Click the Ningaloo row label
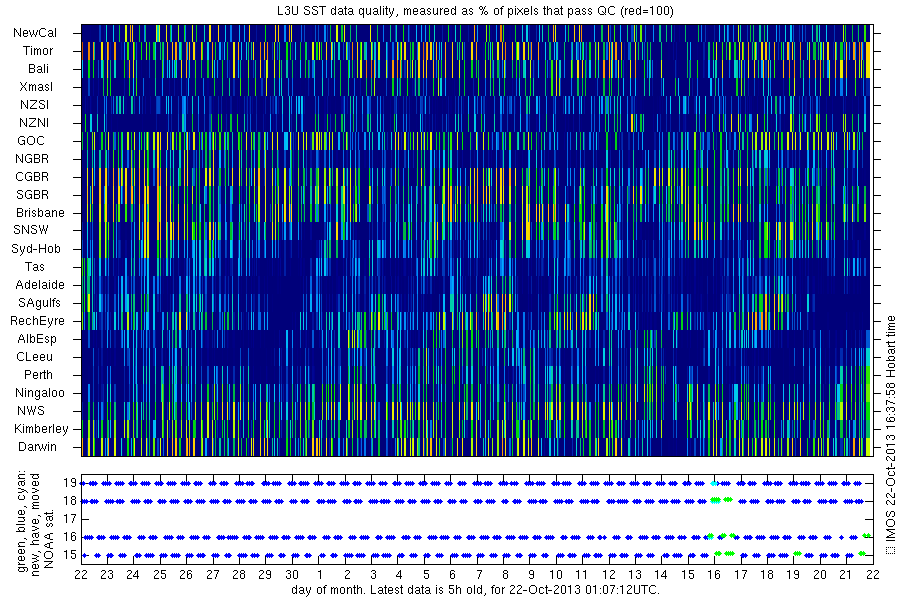Screen dimensions: 900x600 (x=40, y=393)
